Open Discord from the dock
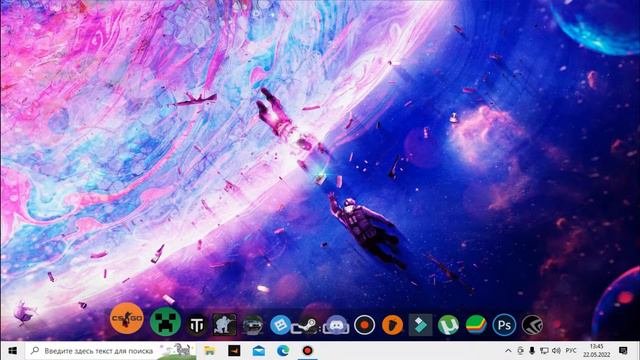640x360 pixels. [x=336, y=325]
